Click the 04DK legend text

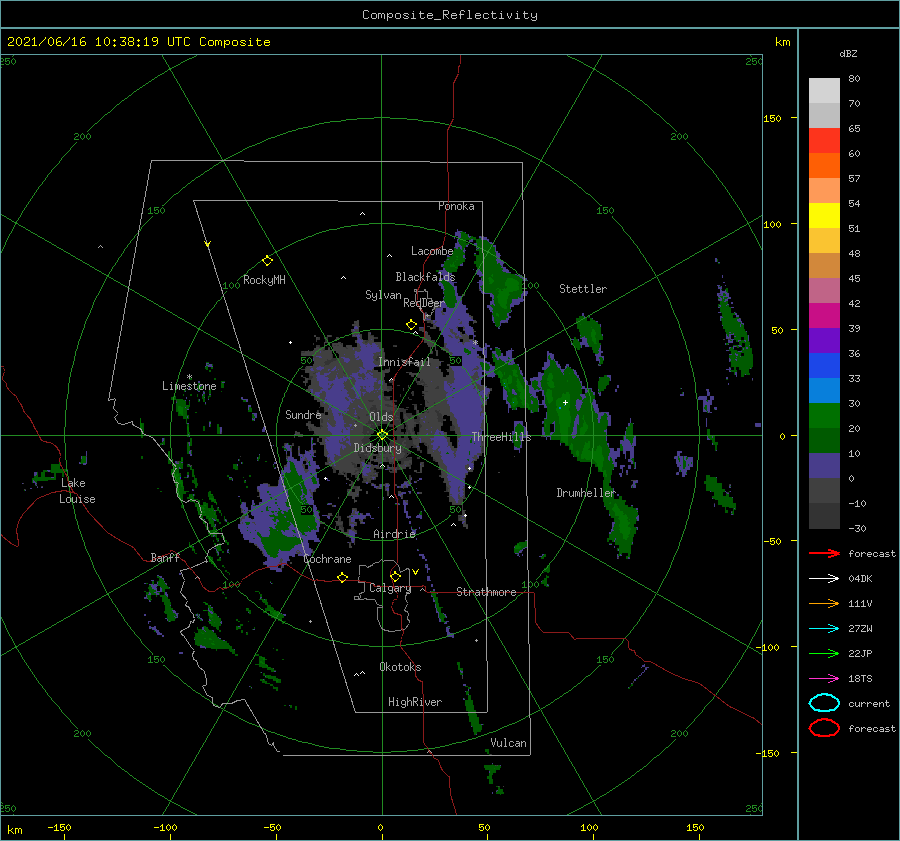tap(860, 579)
